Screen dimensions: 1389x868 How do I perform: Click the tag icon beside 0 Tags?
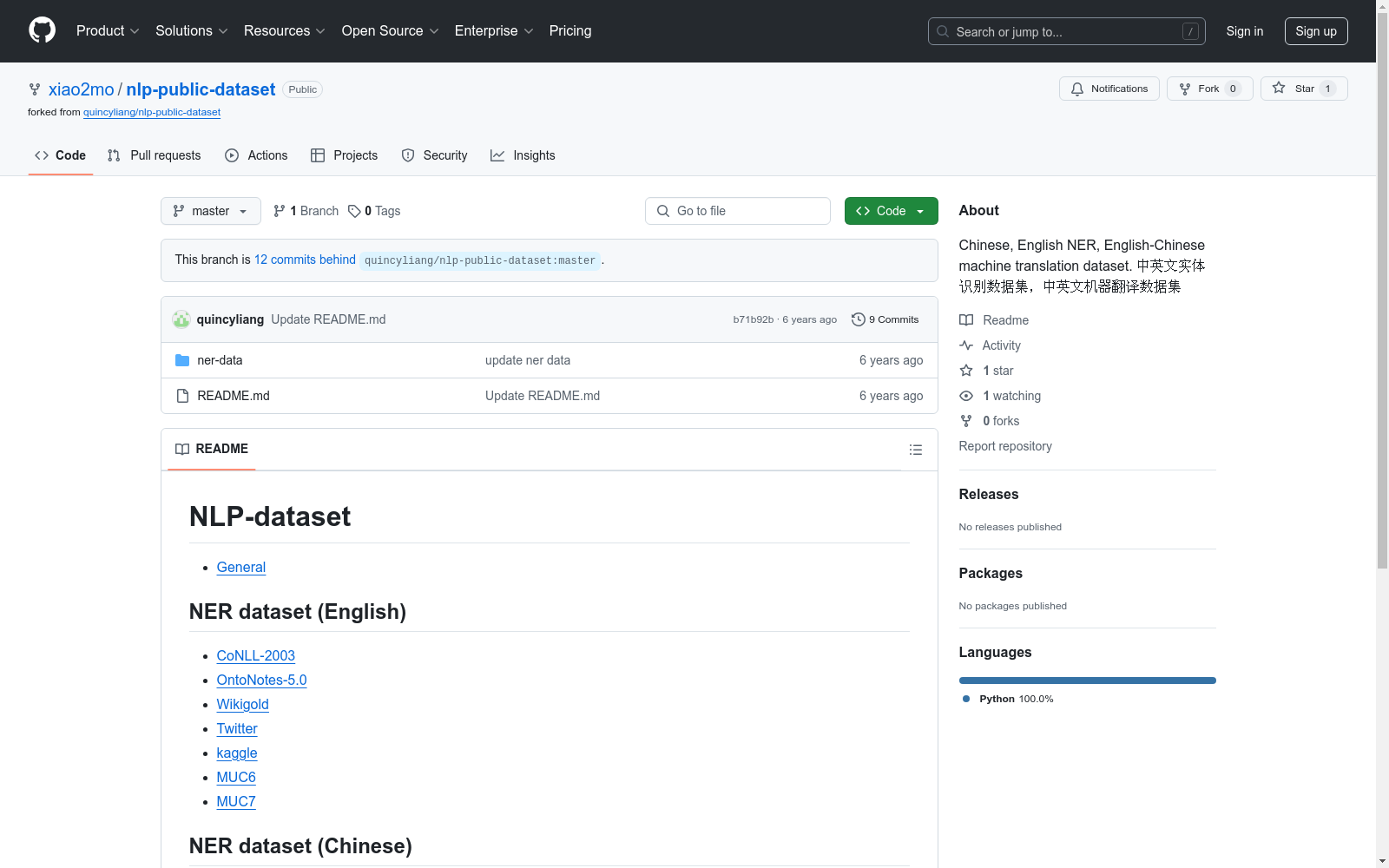[354, 211]
